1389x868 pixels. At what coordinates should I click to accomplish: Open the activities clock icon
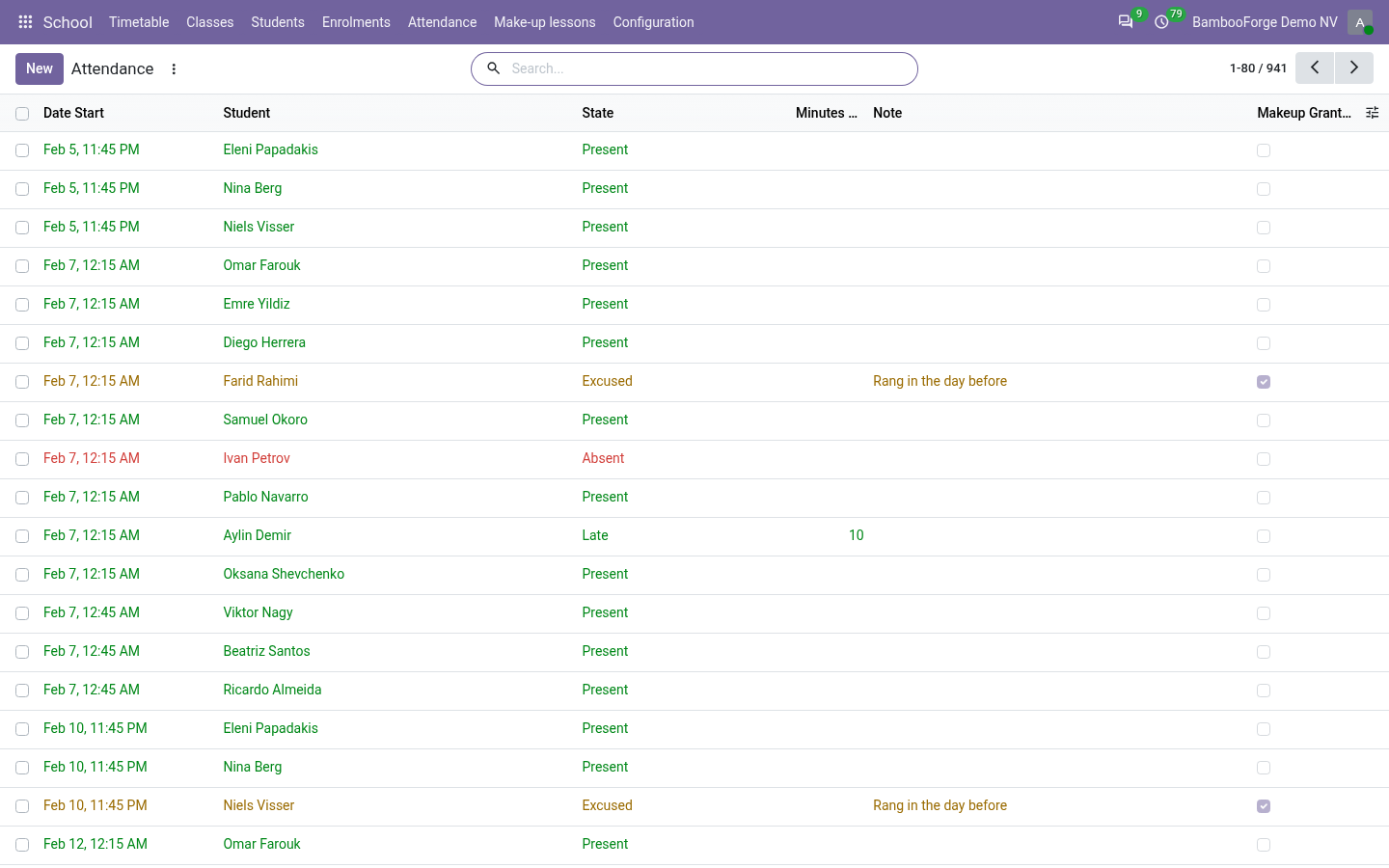1161,21
